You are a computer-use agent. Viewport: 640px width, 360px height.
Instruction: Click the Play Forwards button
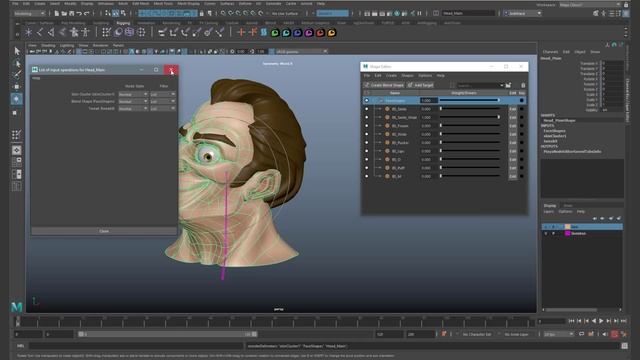pos(601,321)
